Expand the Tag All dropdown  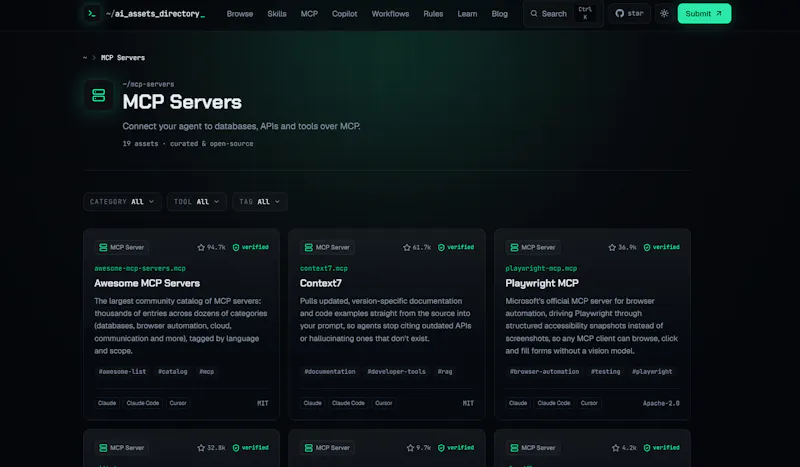[x=260, y=202]
